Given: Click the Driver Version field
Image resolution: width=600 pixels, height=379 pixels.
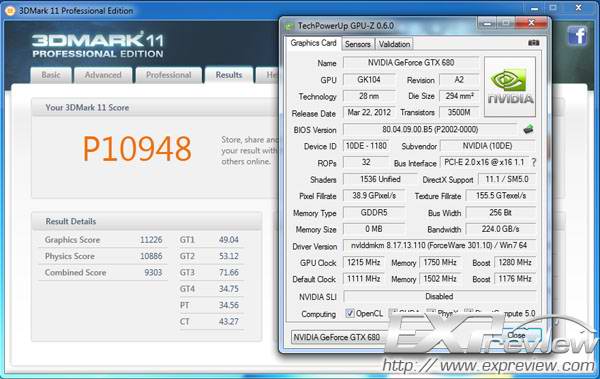Looking at the screenshot, I should pos(439,245).
